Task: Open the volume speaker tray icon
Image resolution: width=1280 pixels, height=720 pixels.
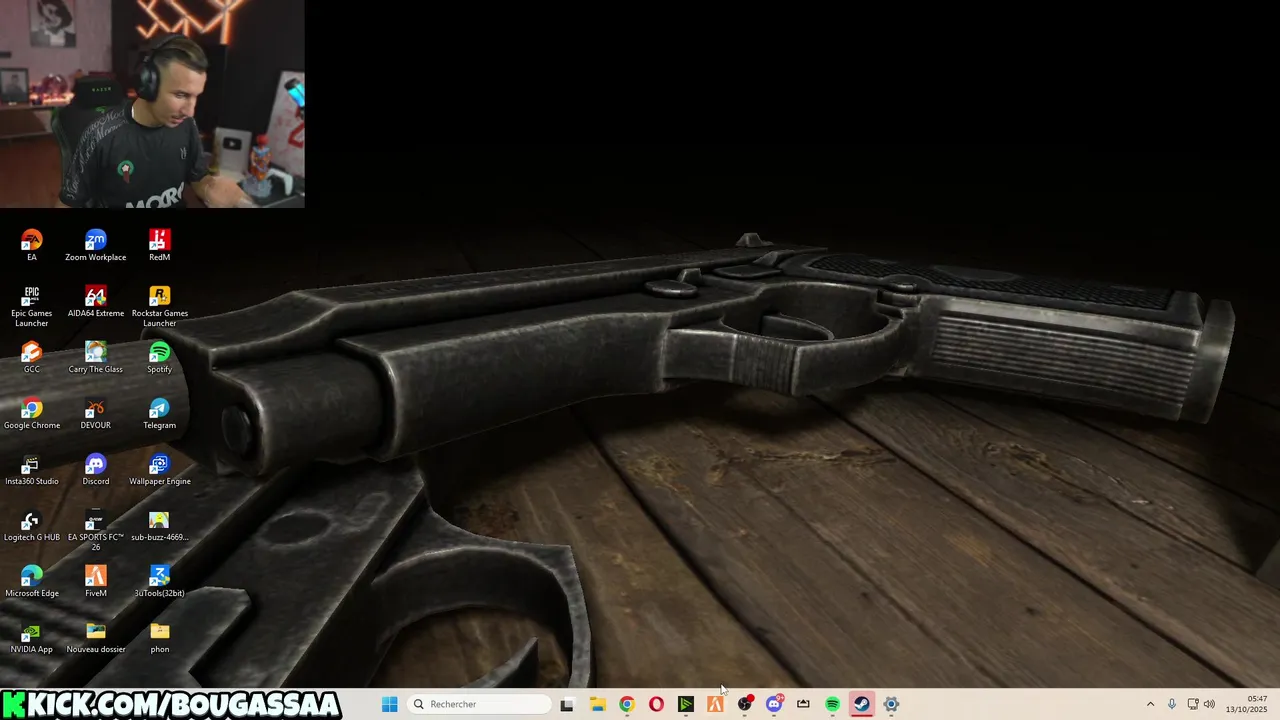Action: coord(1209,704)
